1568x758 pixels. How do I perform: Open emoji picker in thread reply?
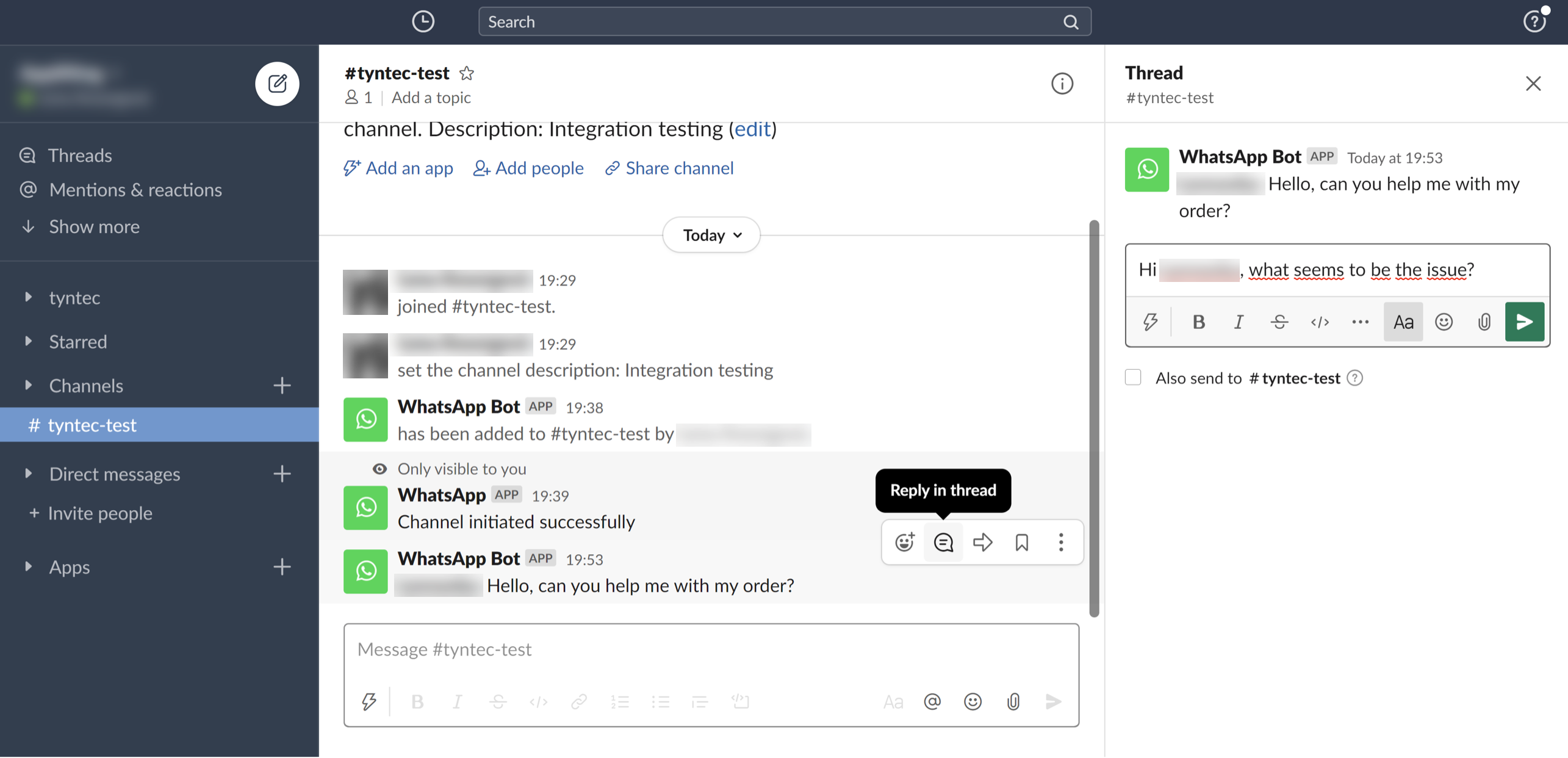pos(1444,322)
